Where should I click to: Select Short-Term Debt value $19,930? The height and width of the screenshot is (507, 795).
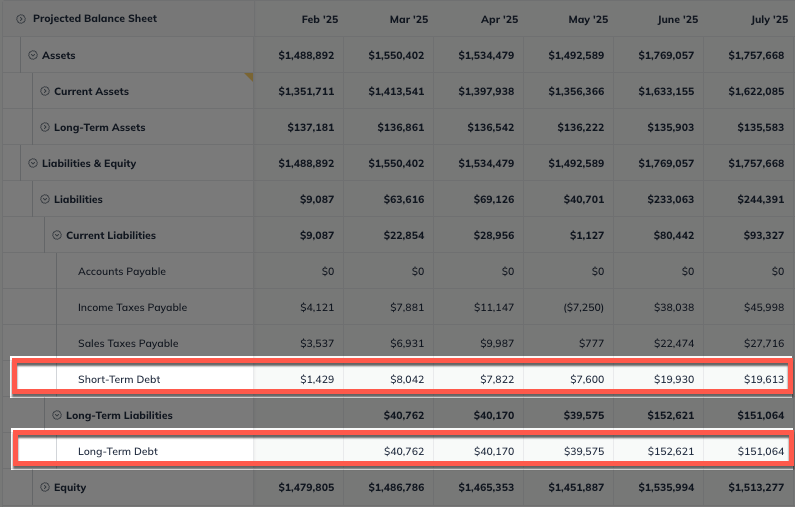click(x=674, y=379)
